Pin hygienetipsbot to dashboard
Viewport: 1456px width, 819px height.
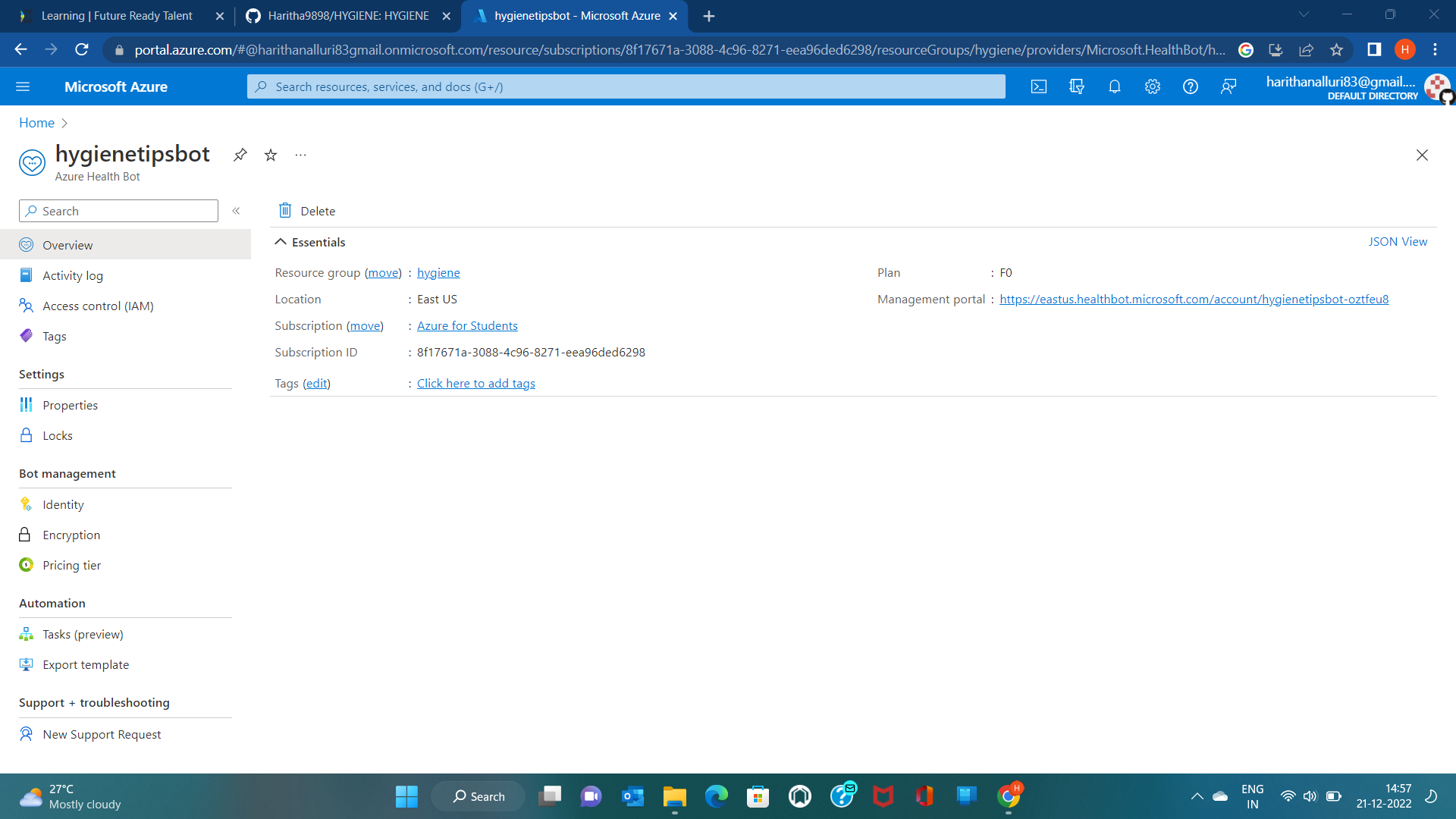(x=240, y=155)
